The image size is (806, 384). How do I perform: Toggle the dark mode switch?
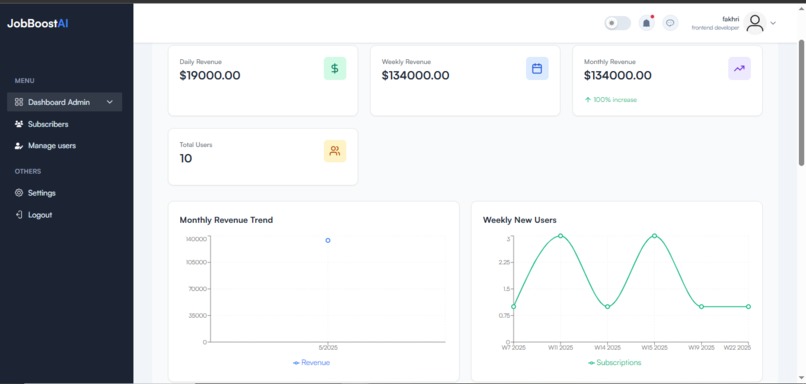(x=617, y=23)
